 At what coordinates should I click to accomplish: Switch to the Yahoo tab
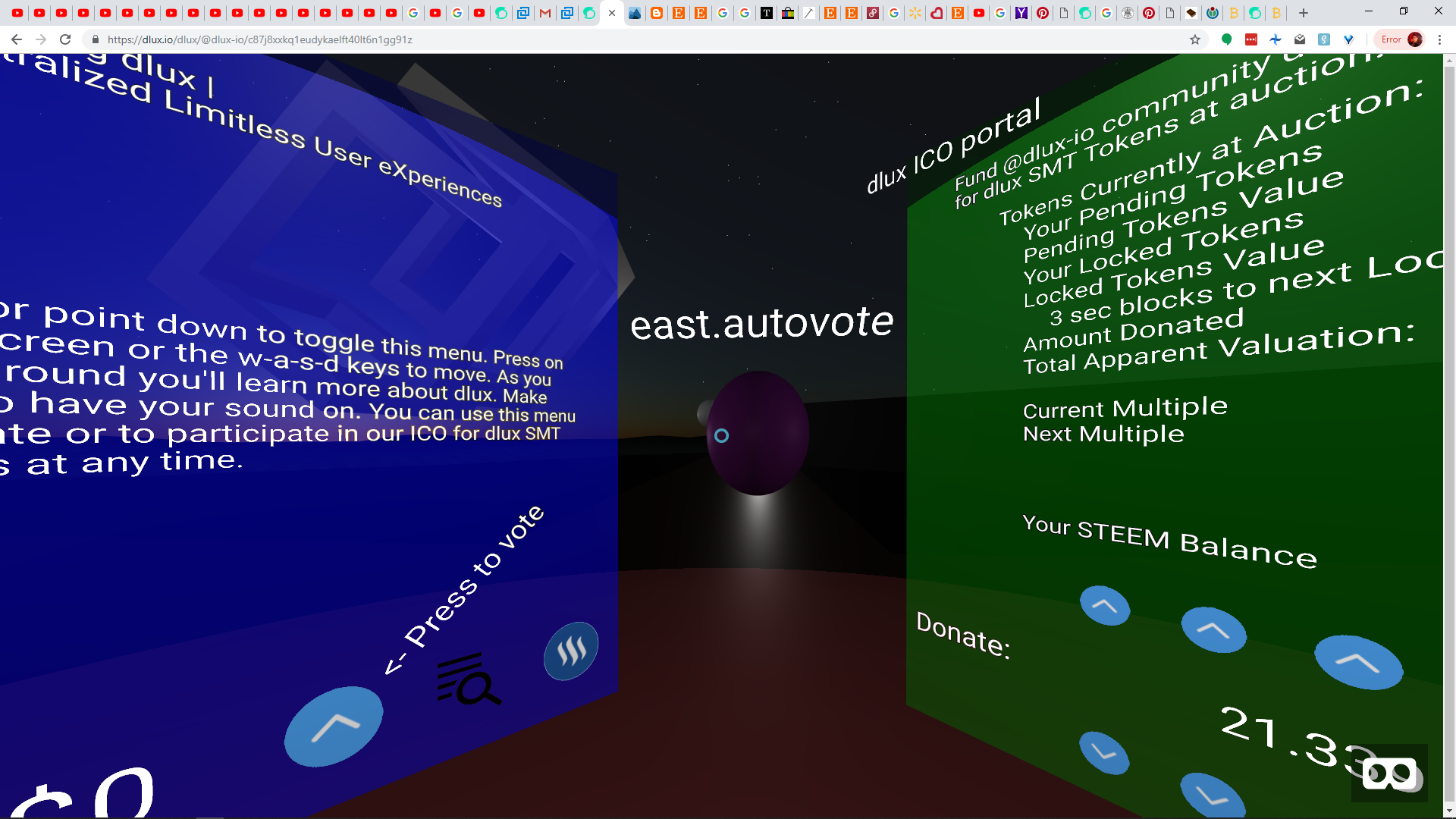(x=1021, y=13)
